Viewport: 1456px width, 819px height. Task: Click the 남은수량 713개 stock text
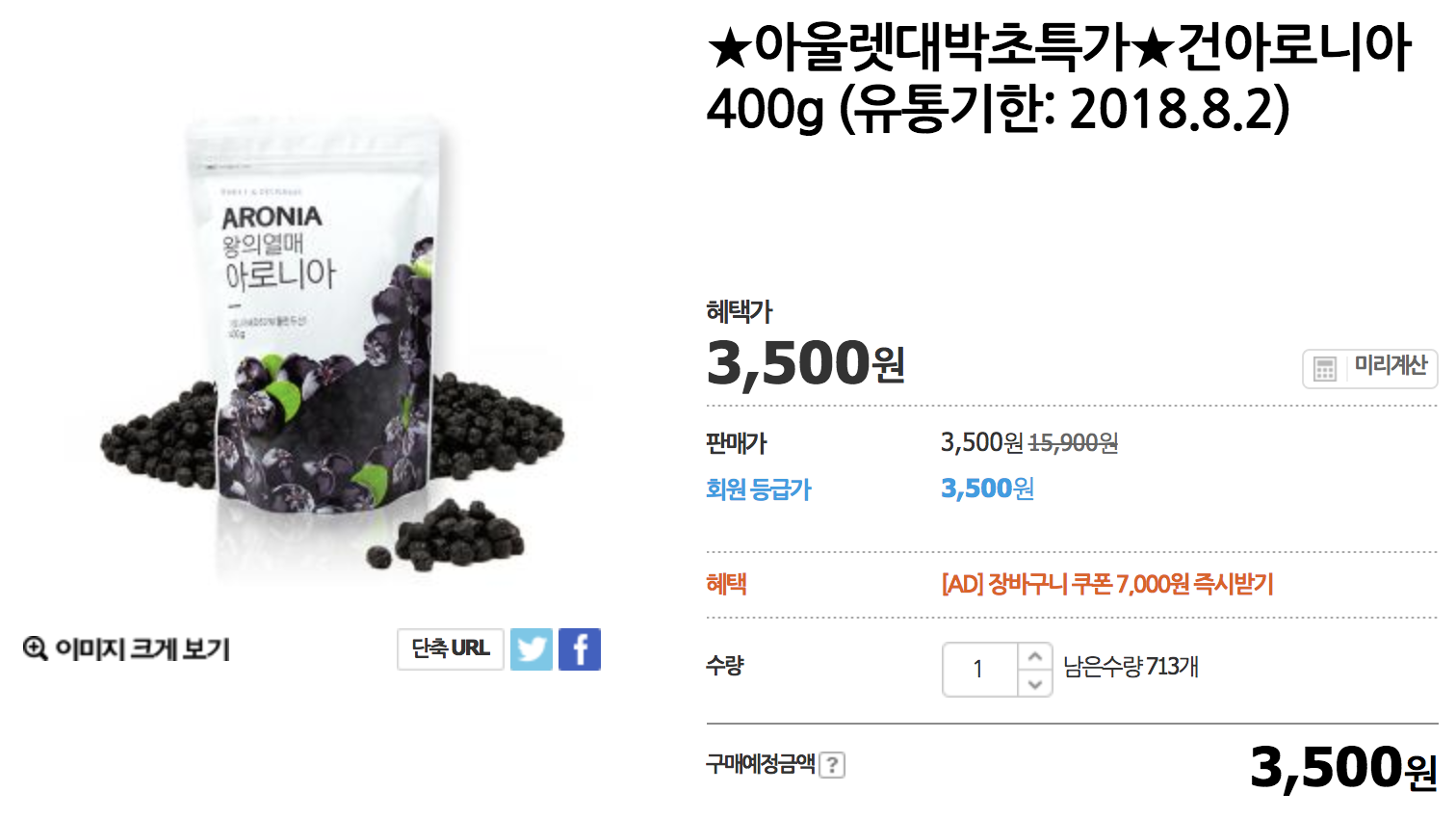click(1131, 667)
